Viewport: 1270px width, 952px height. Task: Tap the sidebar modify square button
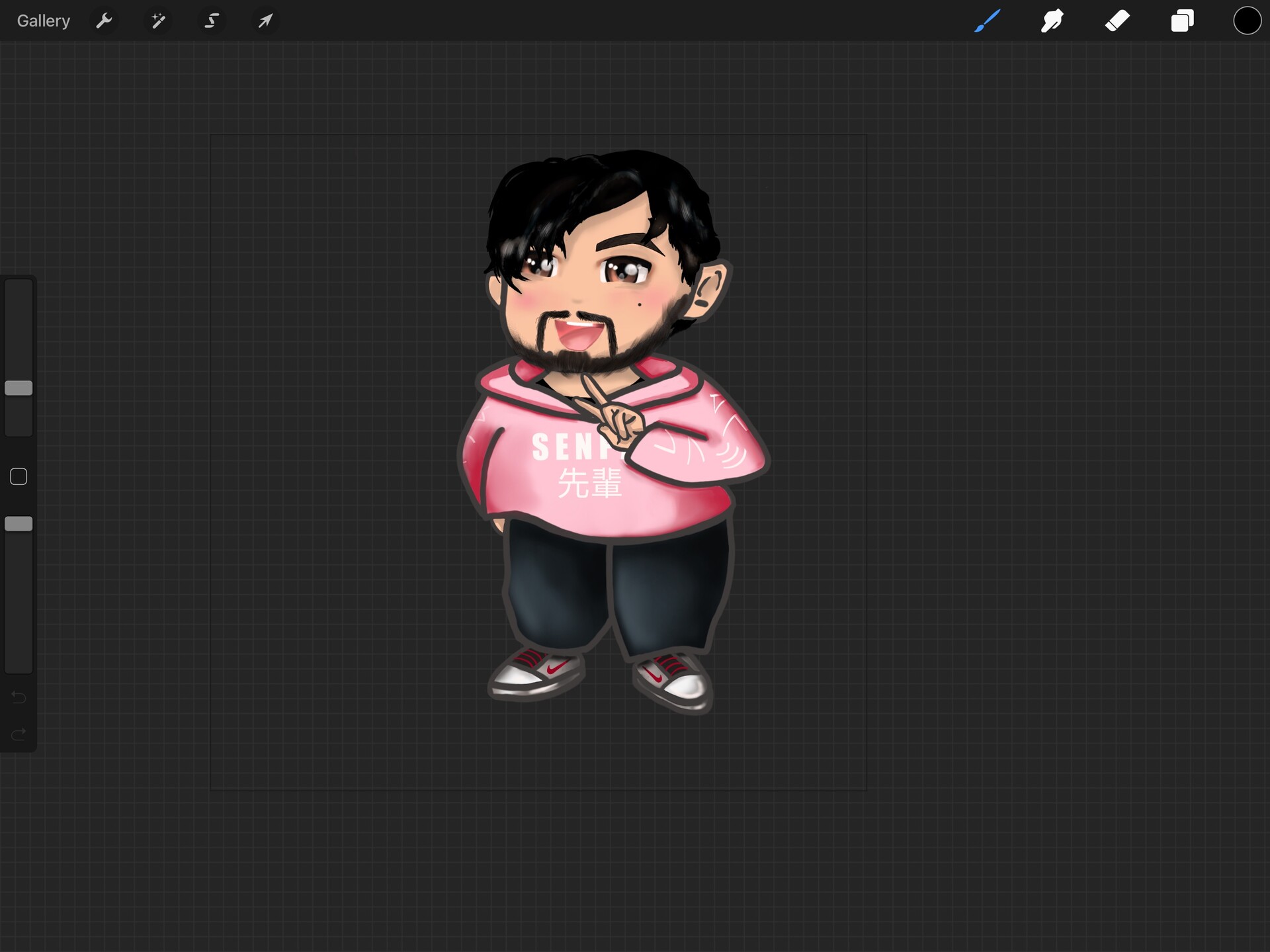tap(18, 476)
